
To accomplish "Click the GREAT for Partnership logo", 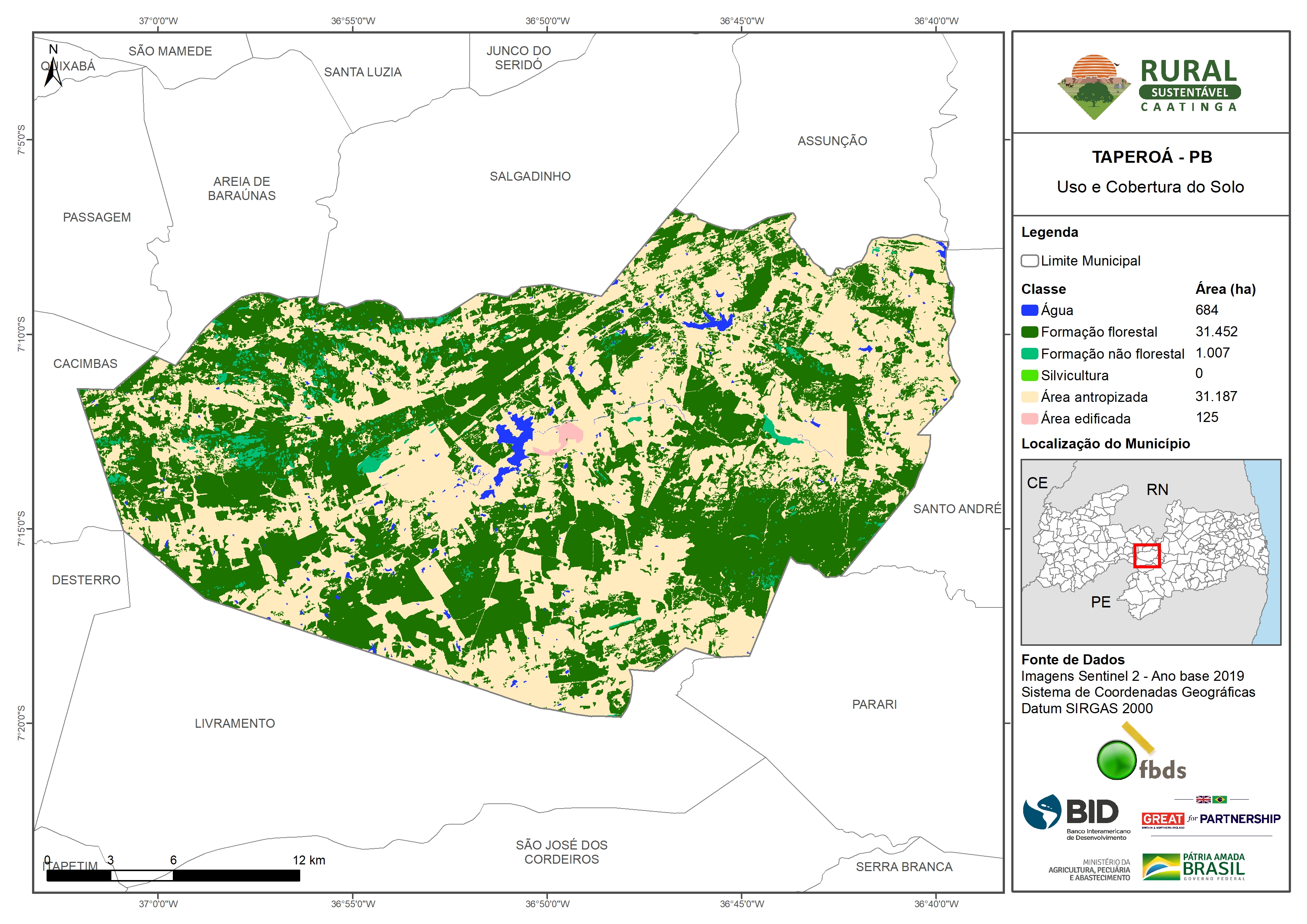I will 1210,819.
